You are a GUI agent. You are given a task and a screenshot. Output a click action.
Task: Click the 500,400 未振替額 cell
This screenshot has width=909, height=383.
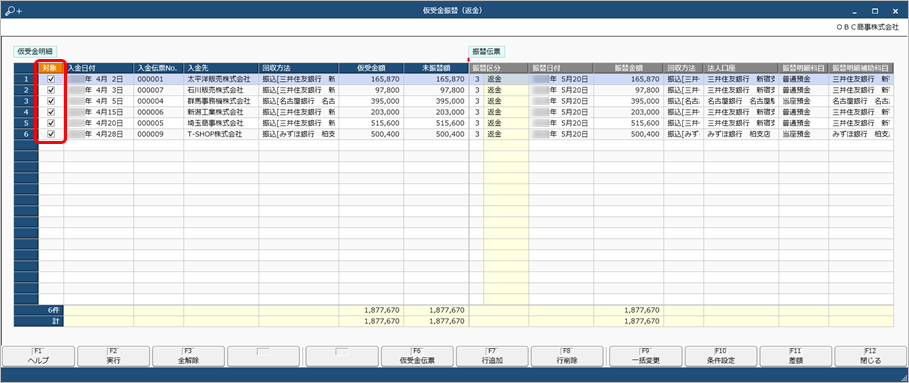coord(436,134)
